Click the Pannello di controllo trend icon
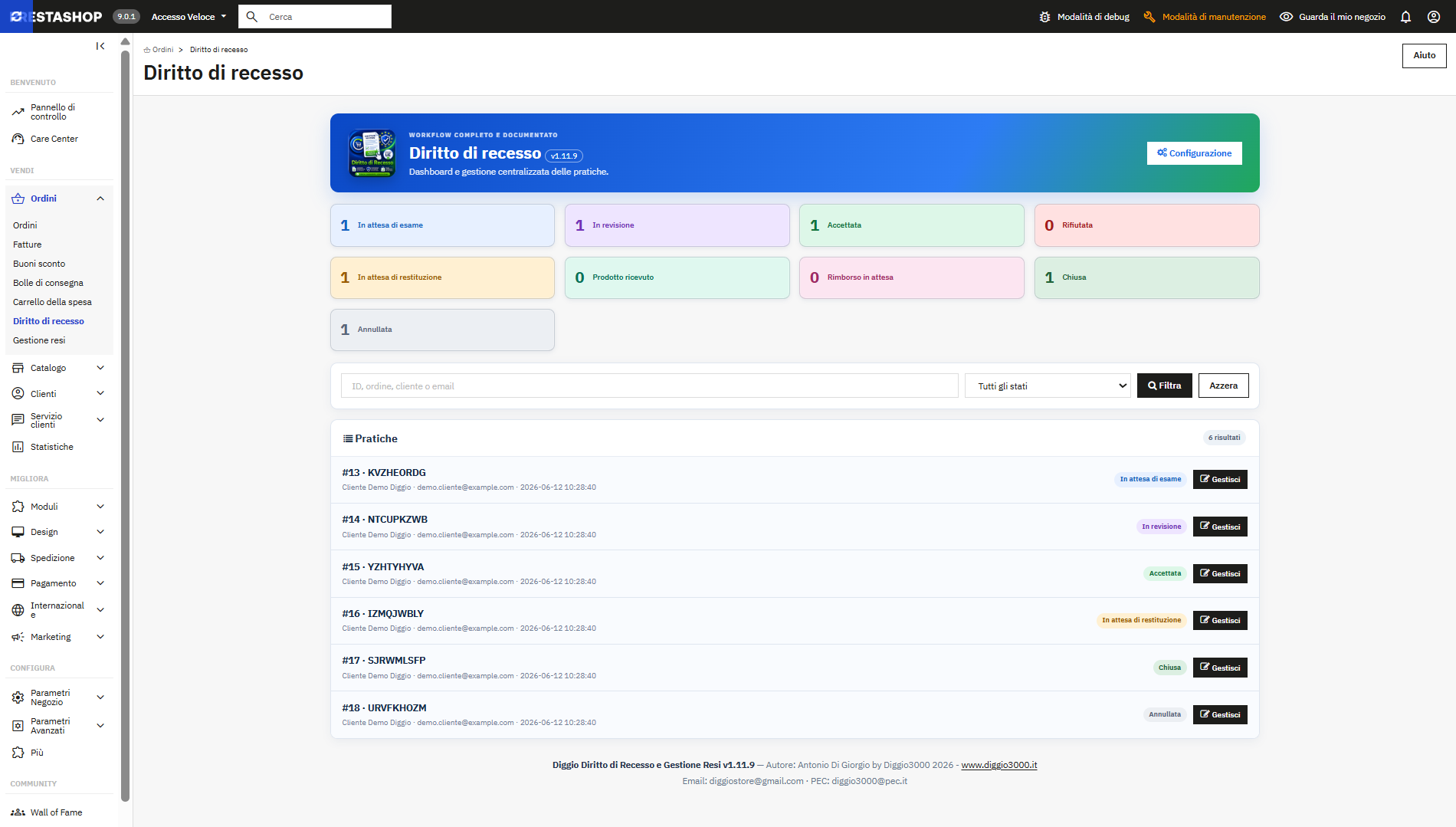Image resolution: width=1456 pixels, height=827 pixels. coord(18,112)
